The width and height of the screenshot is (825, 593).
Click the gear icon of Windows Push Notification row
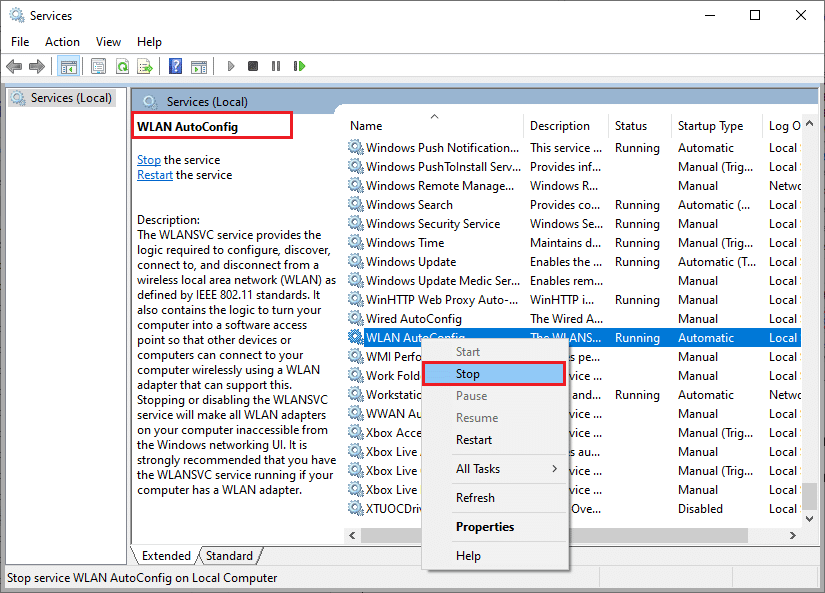(356, 147)
